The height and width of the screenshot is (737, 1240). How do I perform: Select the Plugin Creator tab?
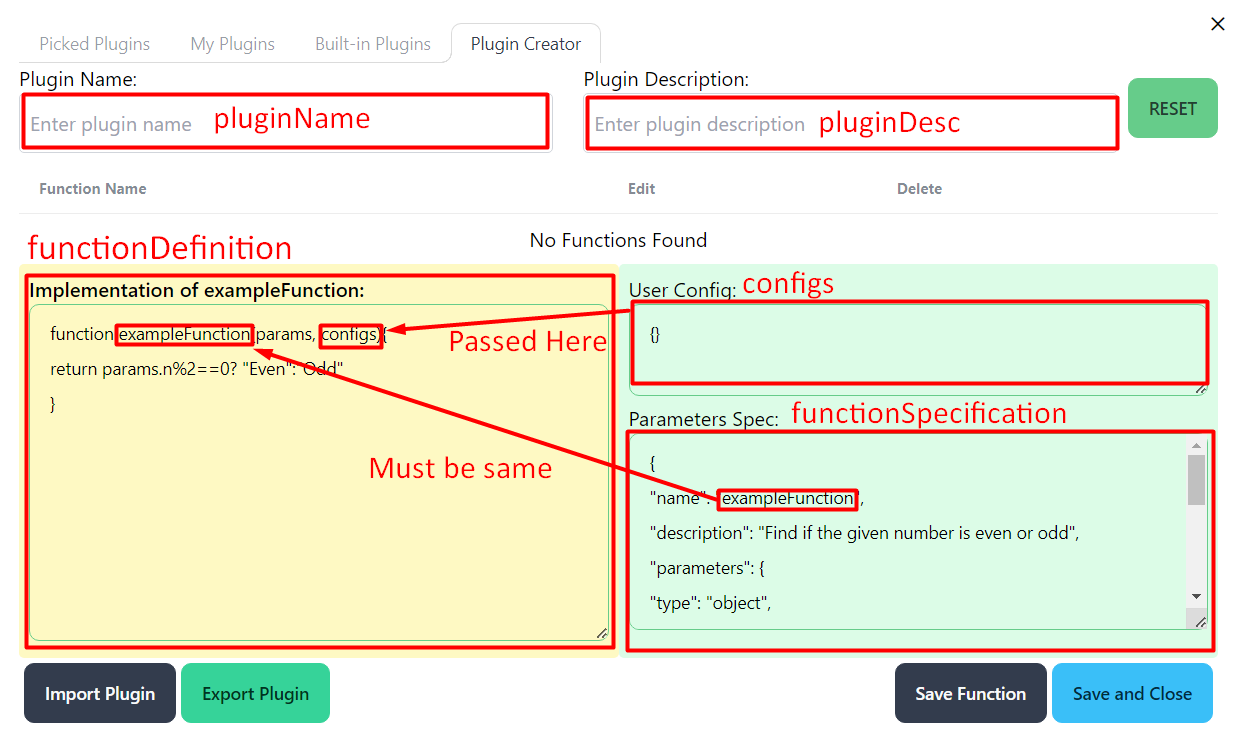(525, 43)
